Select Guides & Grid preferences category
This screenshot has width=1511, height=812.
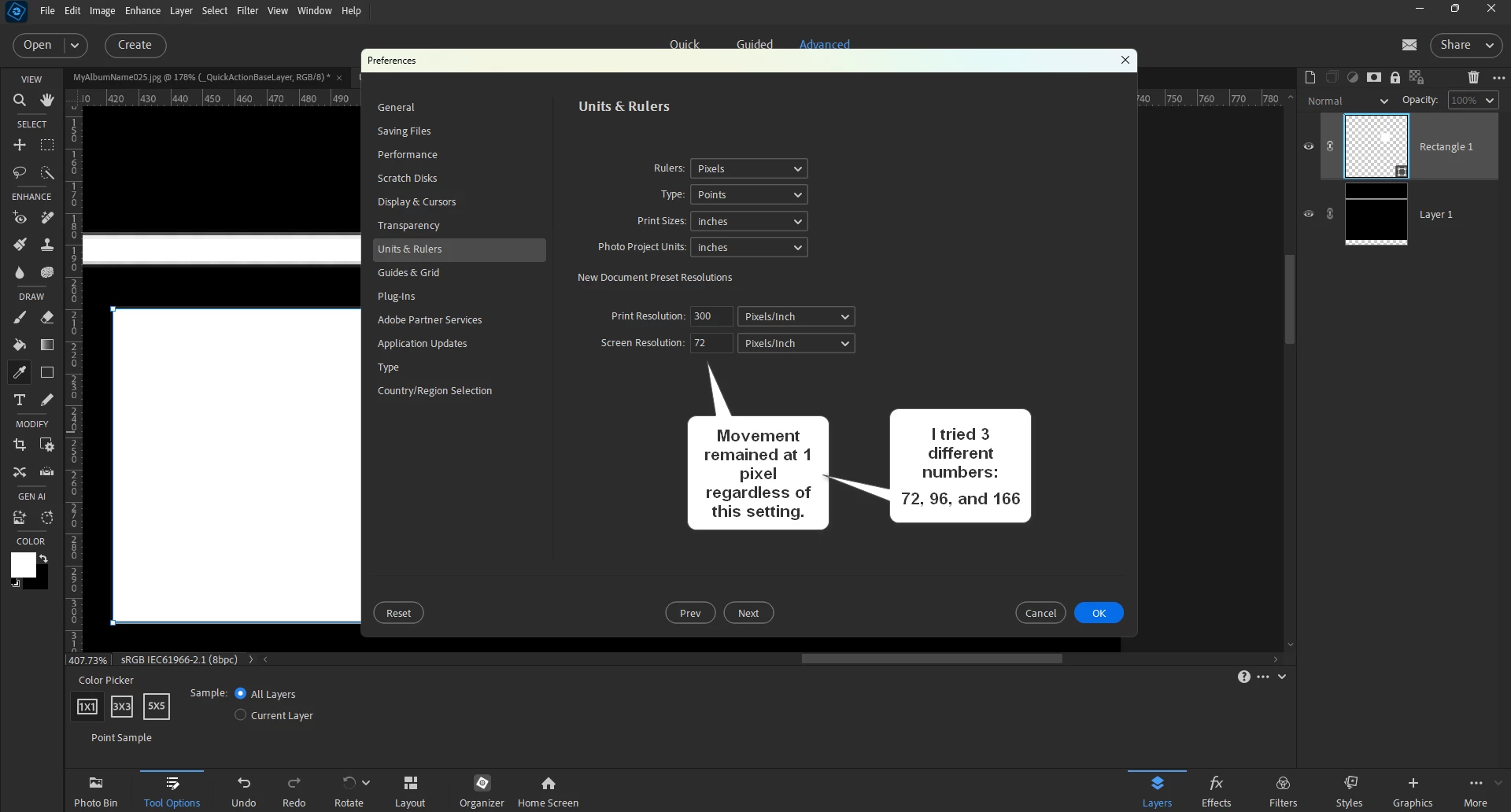460,272
